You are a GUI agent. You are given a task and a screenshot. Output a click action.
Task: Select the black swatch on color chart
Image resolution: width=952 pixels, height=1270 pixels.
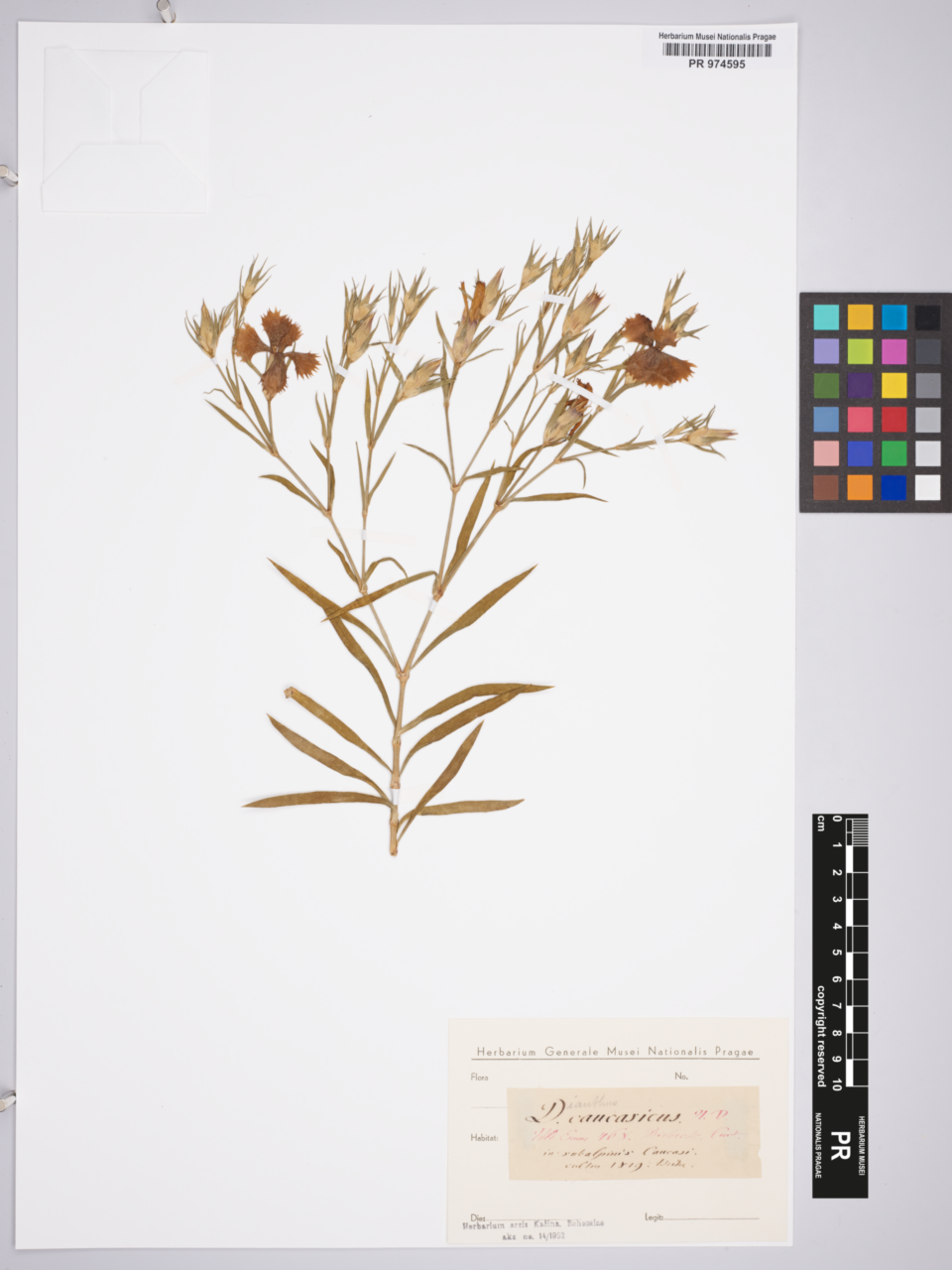coord(927,317)
